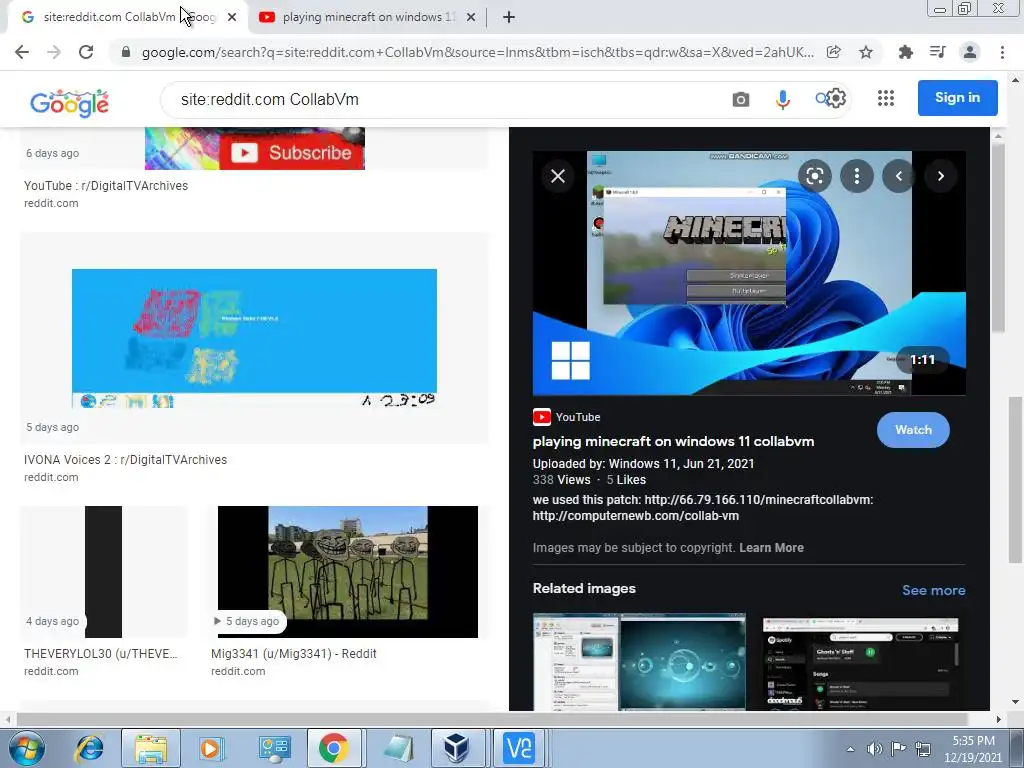
Task: Go to the Google logo homepage
Action: (x=69, y=103)
